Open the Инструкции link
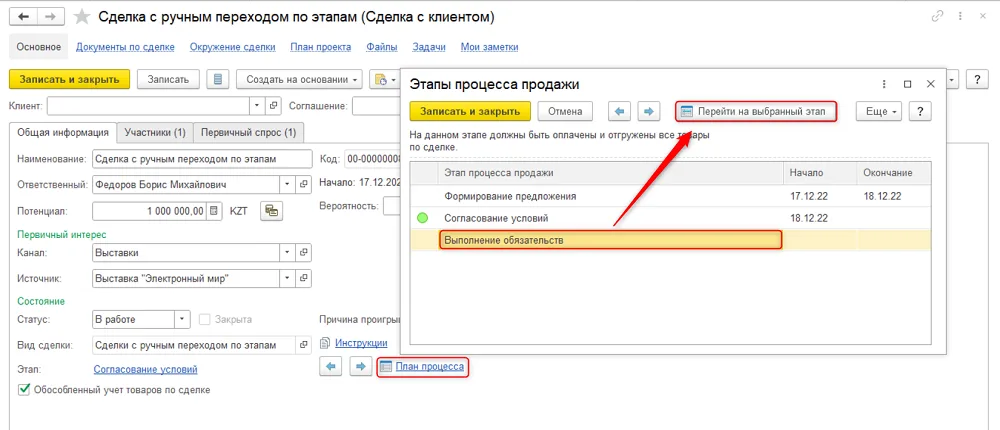Screen dimensions: 1000x430 pos(362,343)
